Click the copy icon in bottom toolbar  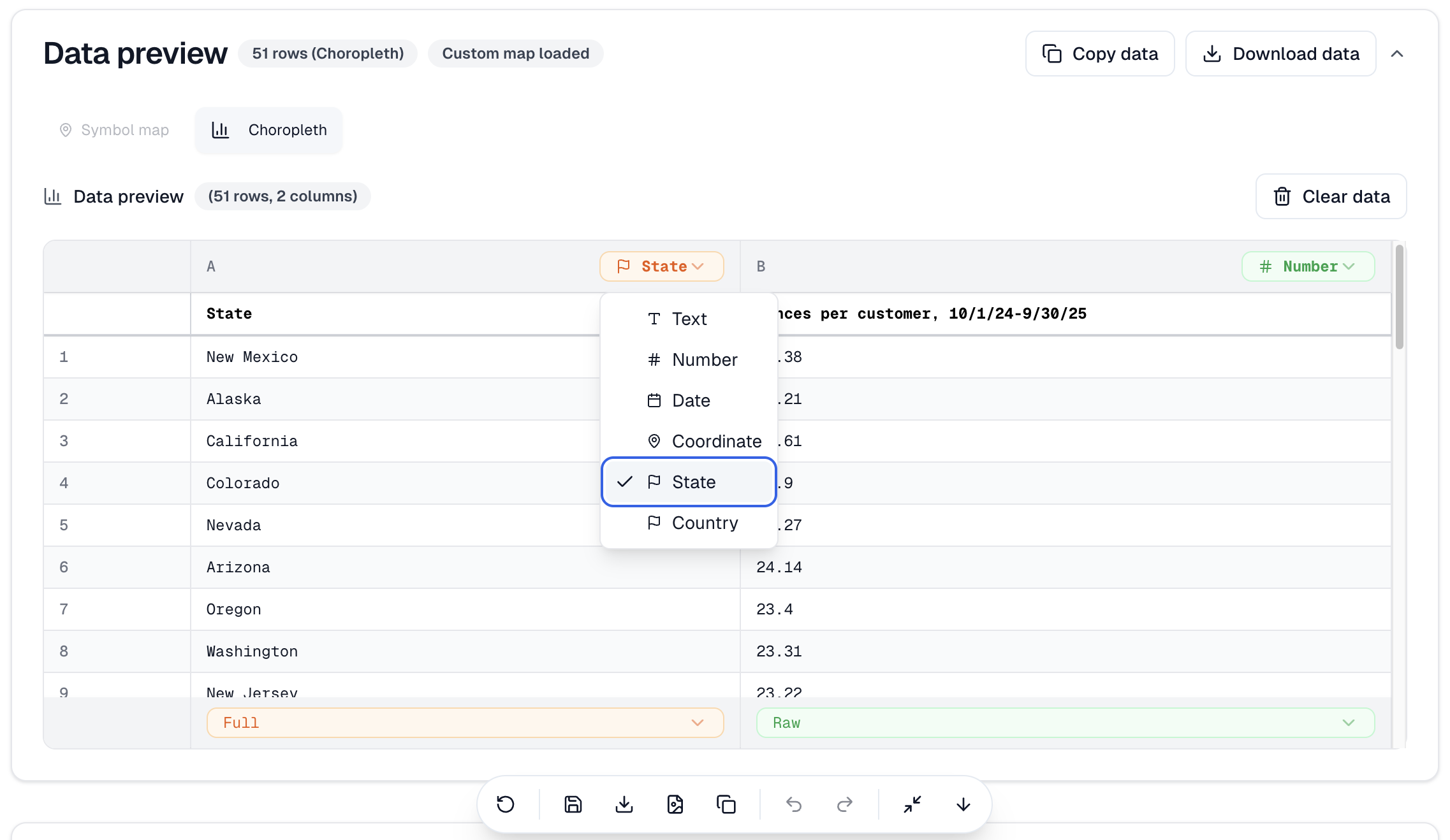coord(726,804)
